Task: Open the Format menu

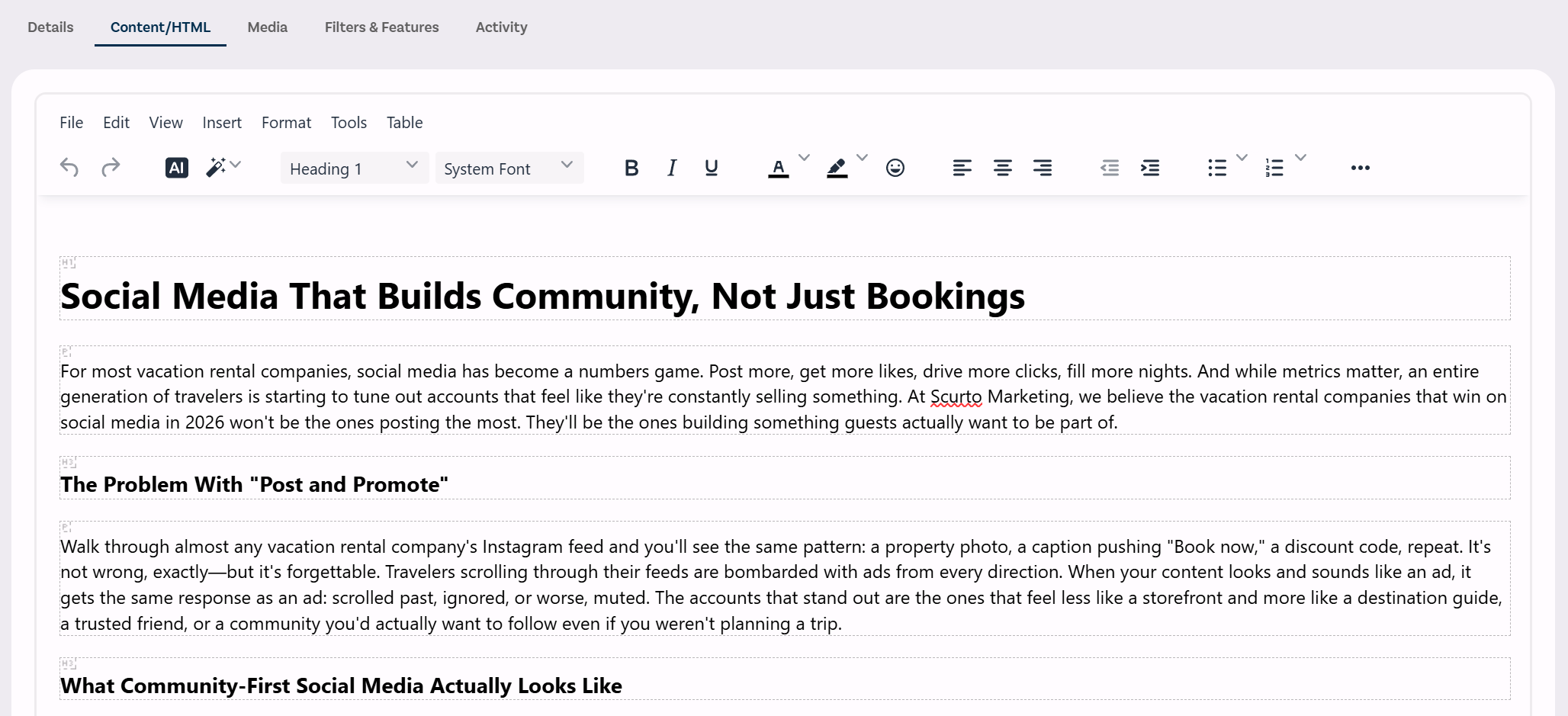Action: (x=287, y=123)
